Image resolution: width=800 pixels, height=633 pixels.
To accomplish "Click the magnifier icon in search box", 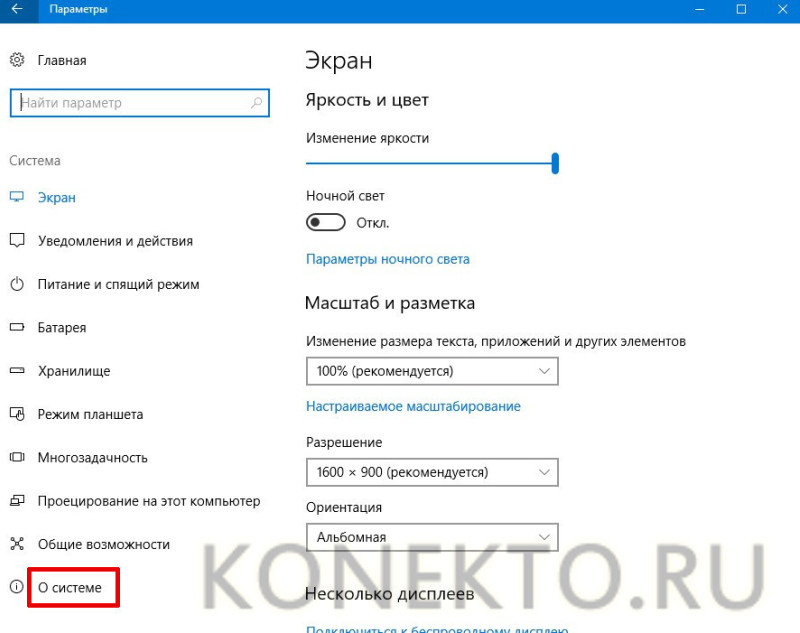I will pyautogui.click(x=256, y=103).
